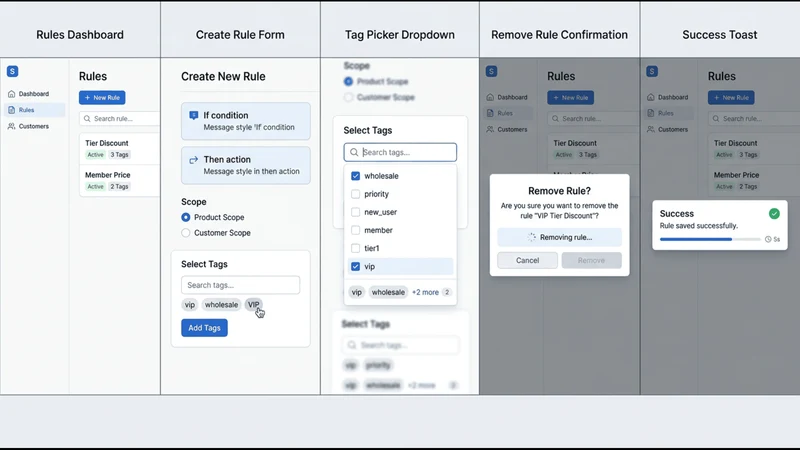Click the Success toast progress bar
Image resolution: width=800 pixels, height=450 pixels.
(710, 239)
